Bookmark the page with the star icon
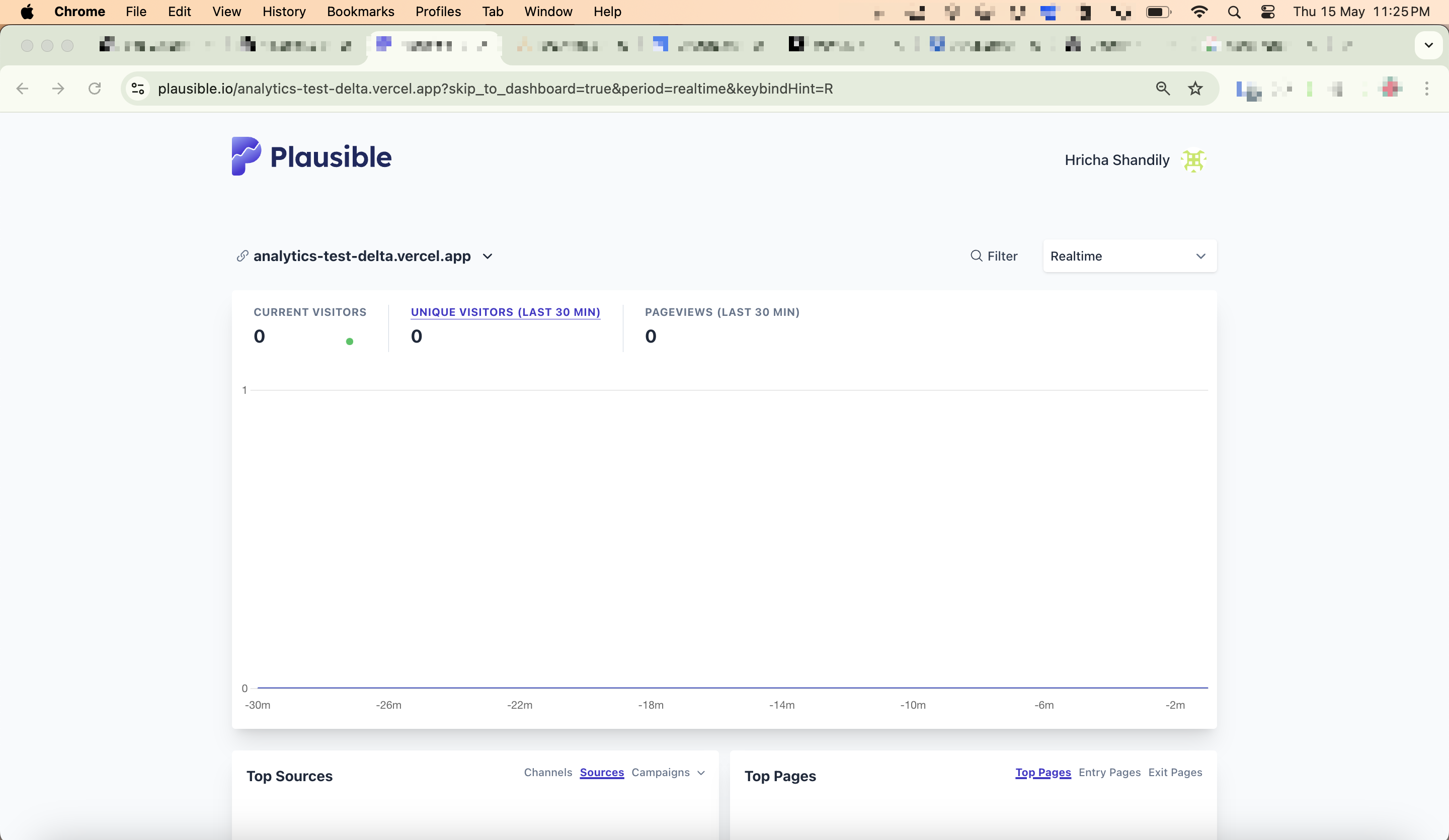Image resolution: width=1449 pixels, height=840 pixels. click(x=1195, y=89)
